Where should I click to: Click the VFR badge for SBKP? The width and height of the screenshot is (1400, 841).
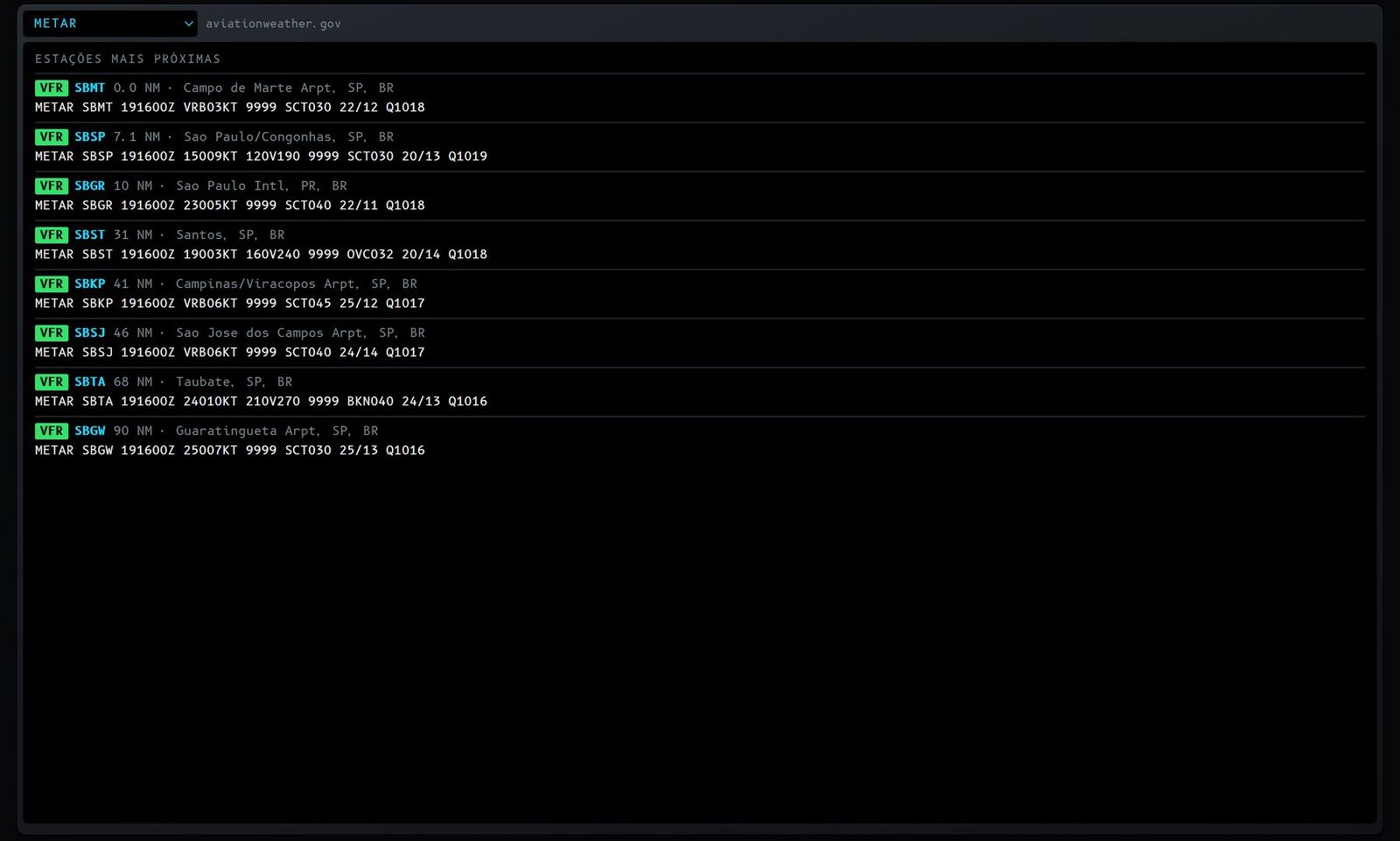coord(52,284)
